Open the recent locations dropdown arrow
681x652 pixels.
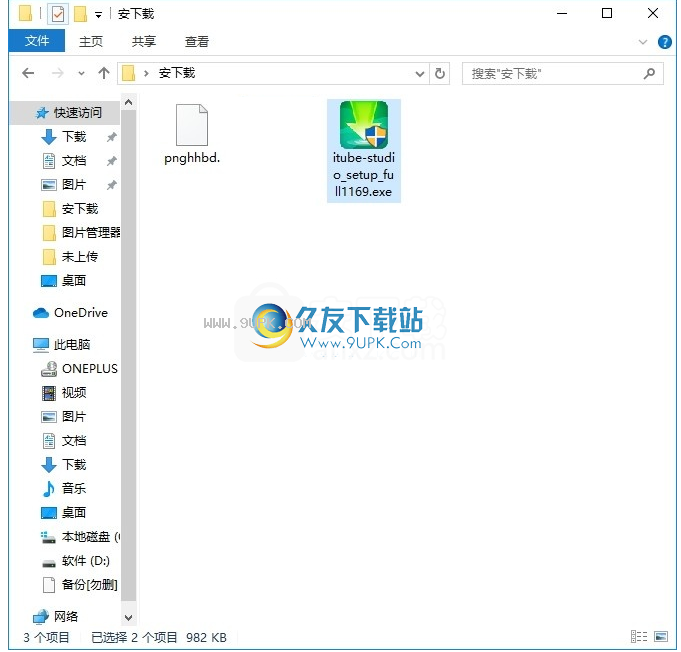coord(81,73)
